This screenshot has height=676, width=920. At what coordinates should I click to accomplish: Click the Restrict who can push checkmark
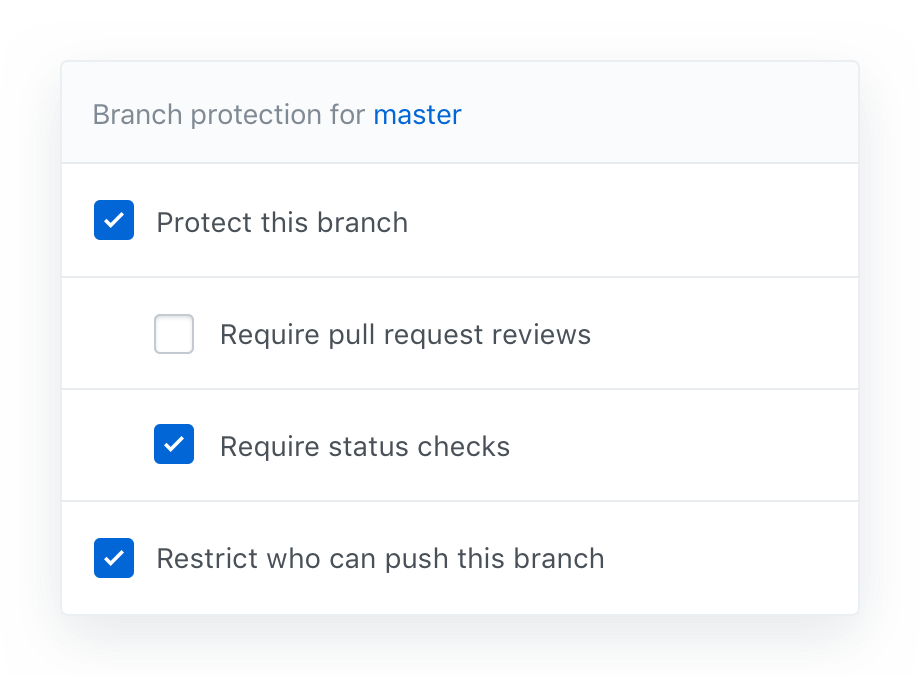point(114,558)
